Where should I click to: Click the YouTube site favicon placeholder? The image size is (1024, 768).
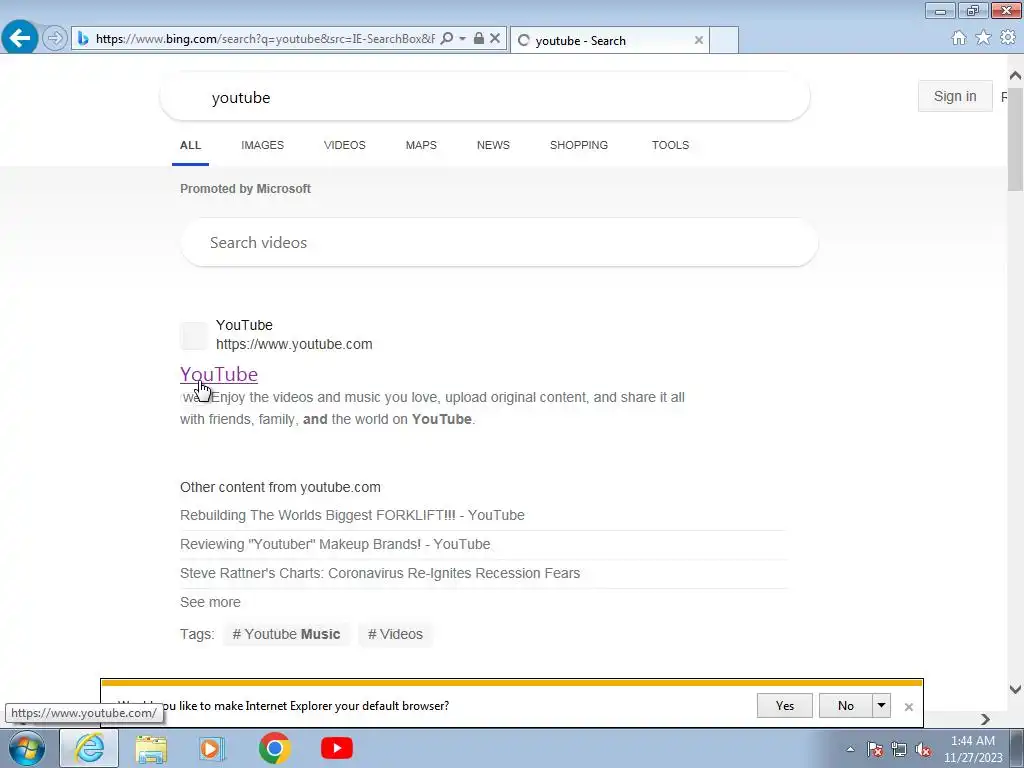(x=194, y=336)
